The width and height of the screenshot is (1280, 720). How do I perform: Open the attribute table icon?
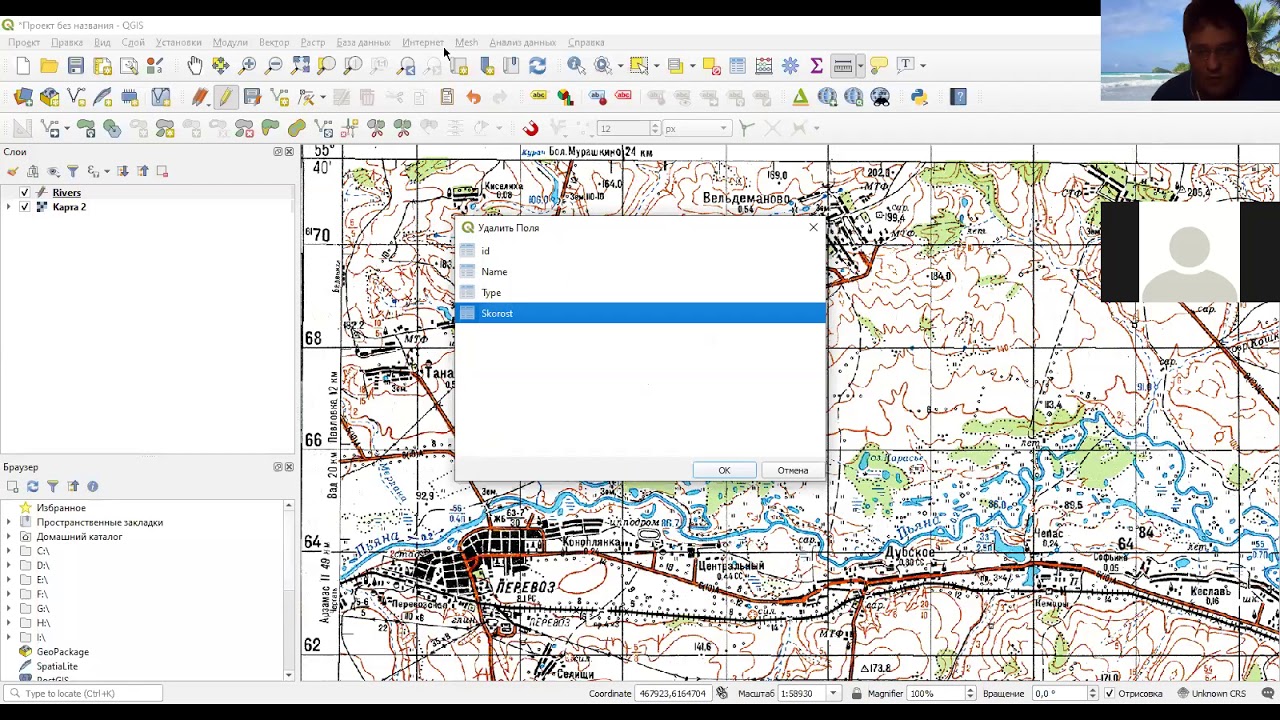pos(737,66)
